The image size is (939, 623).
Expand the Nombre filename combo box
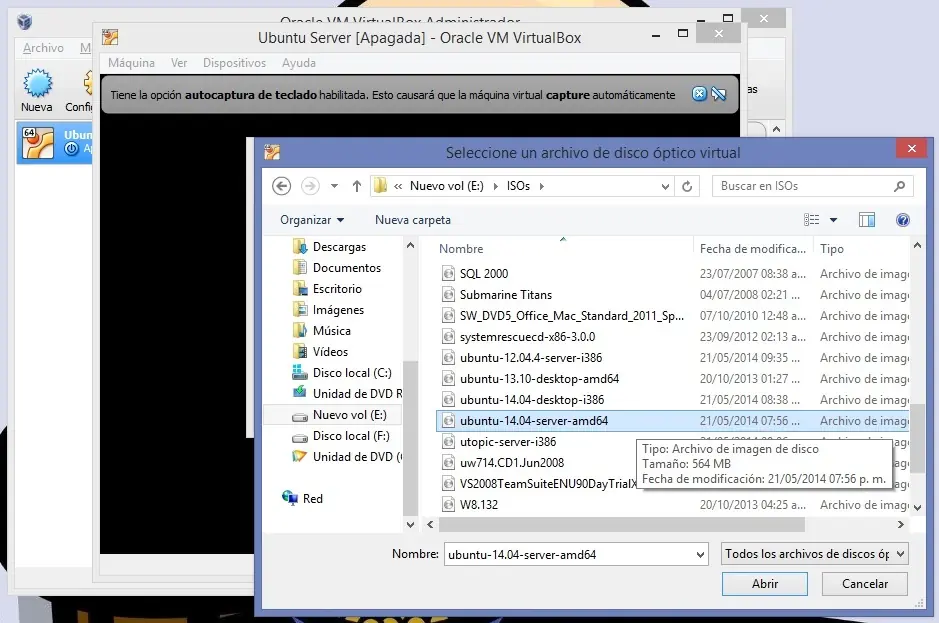(700, 555)
